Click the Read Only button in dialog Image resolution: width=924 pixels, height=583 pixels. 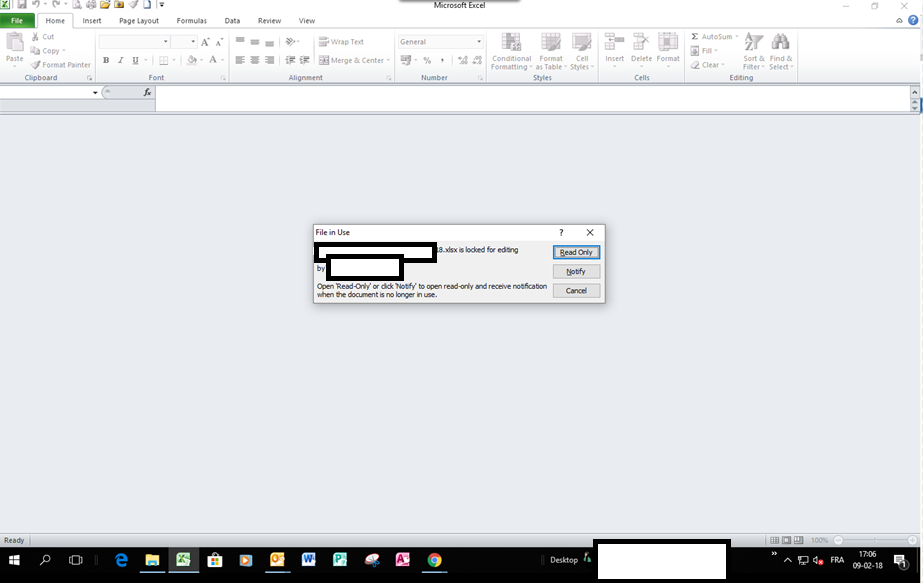click(576, 252)
